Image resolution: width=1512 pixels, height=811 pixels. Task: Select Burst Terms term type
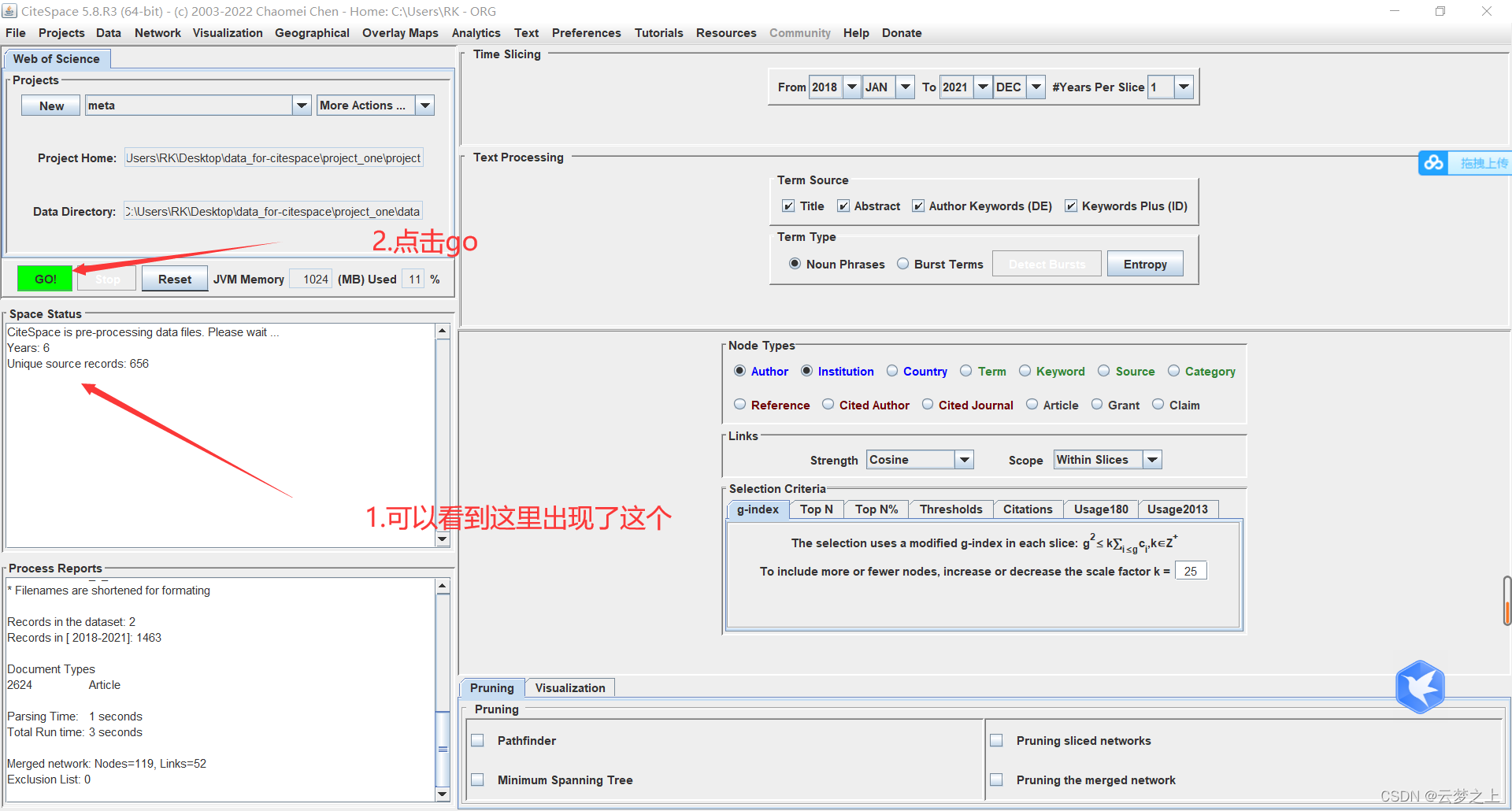(x=903, y=264)
